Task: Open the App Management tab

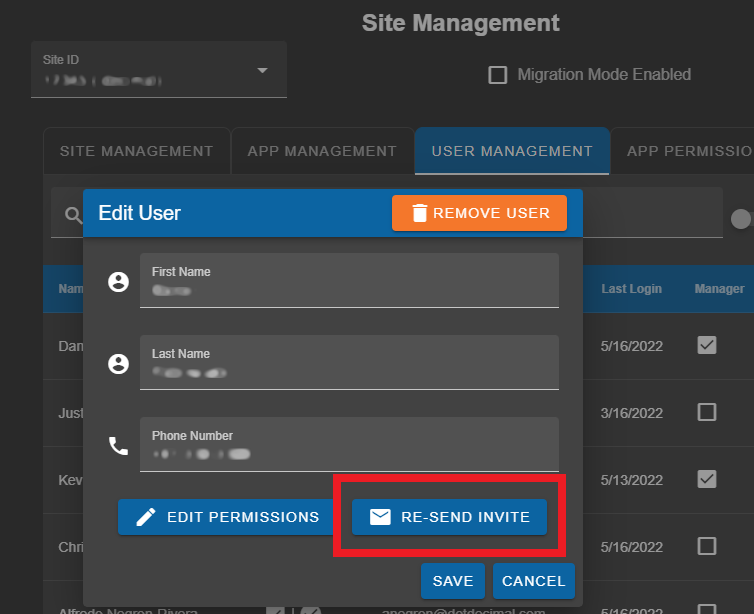Action: click(322, 151)
